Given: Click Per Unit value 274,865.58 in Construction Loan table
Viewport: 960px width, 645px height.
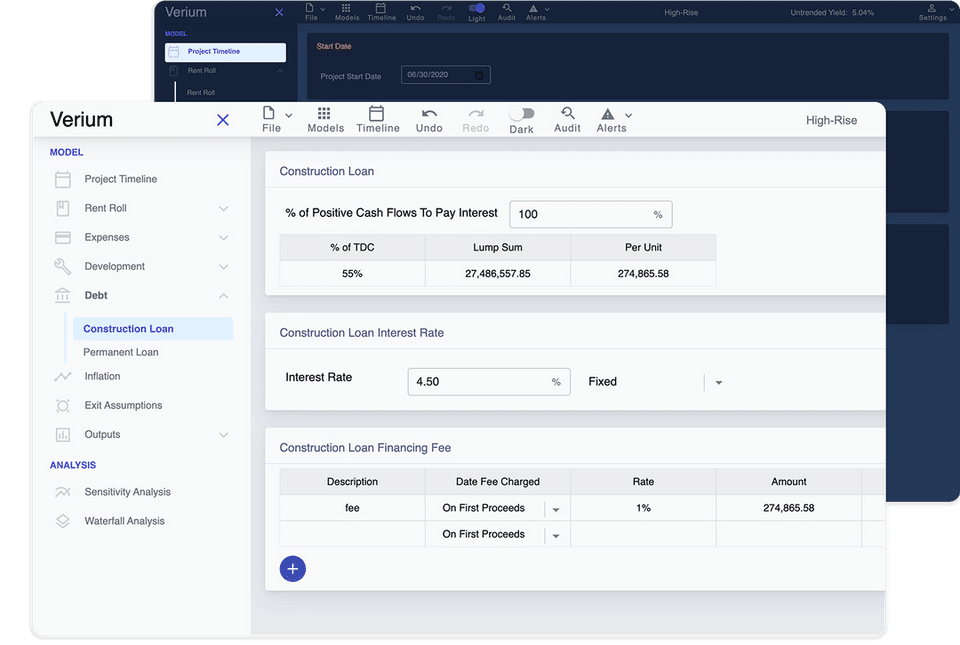Looking at the screenshot, I should click(643, 274).
